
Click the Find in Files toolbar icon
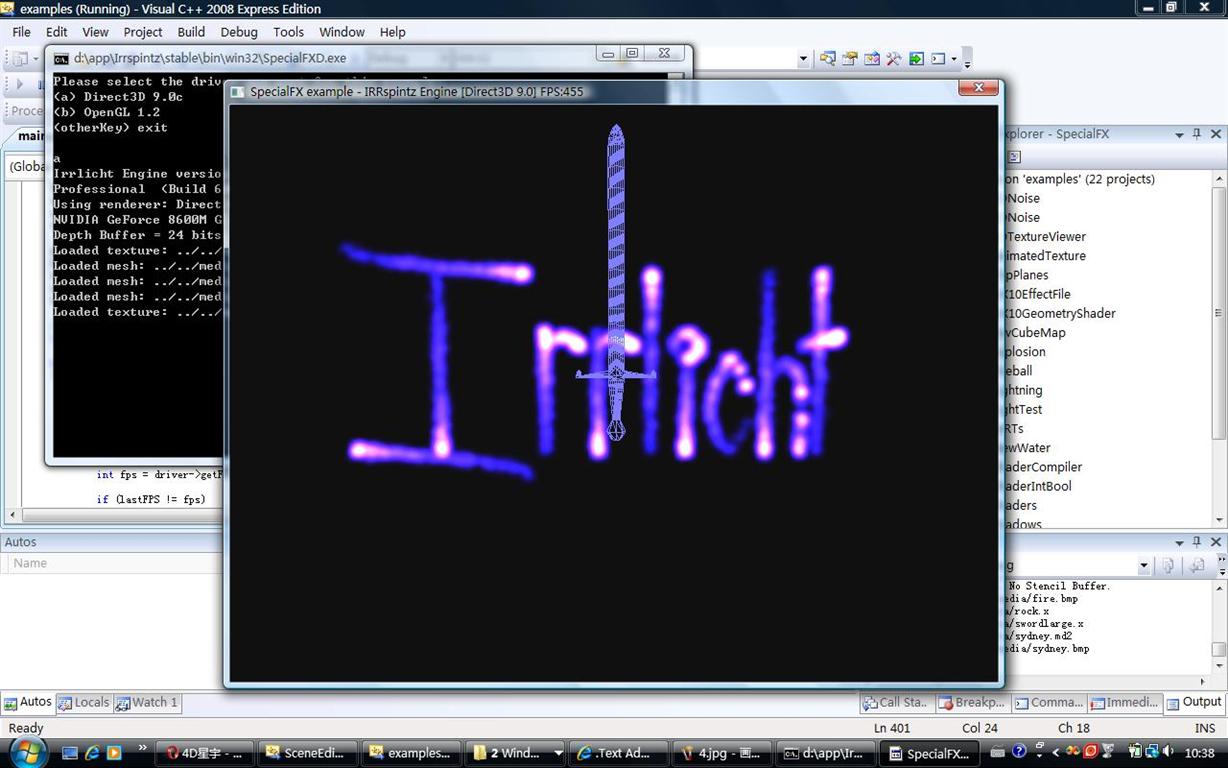828,59
